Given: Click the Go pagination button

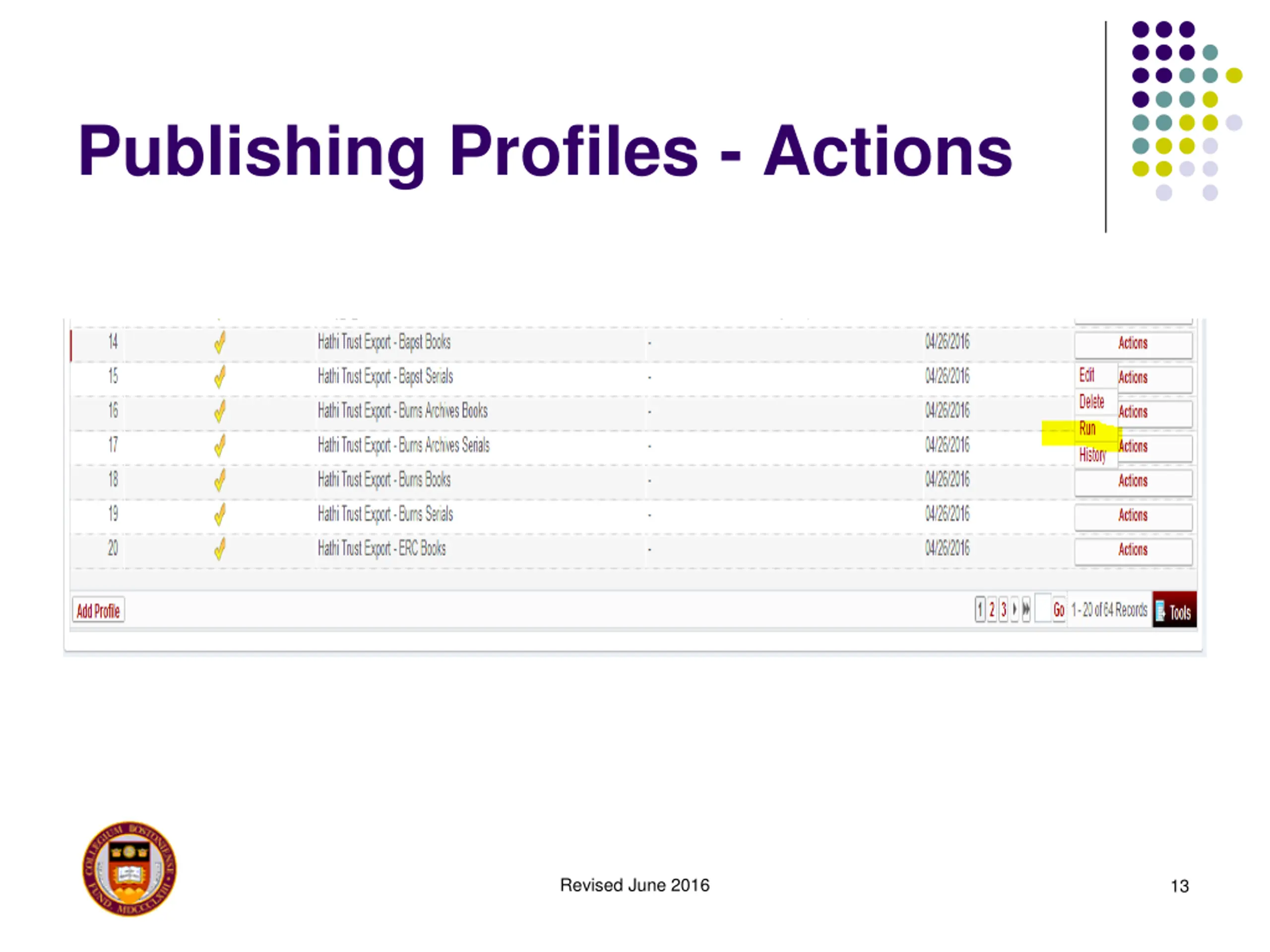Looking at the screenshot, I should click(1059, 610).
